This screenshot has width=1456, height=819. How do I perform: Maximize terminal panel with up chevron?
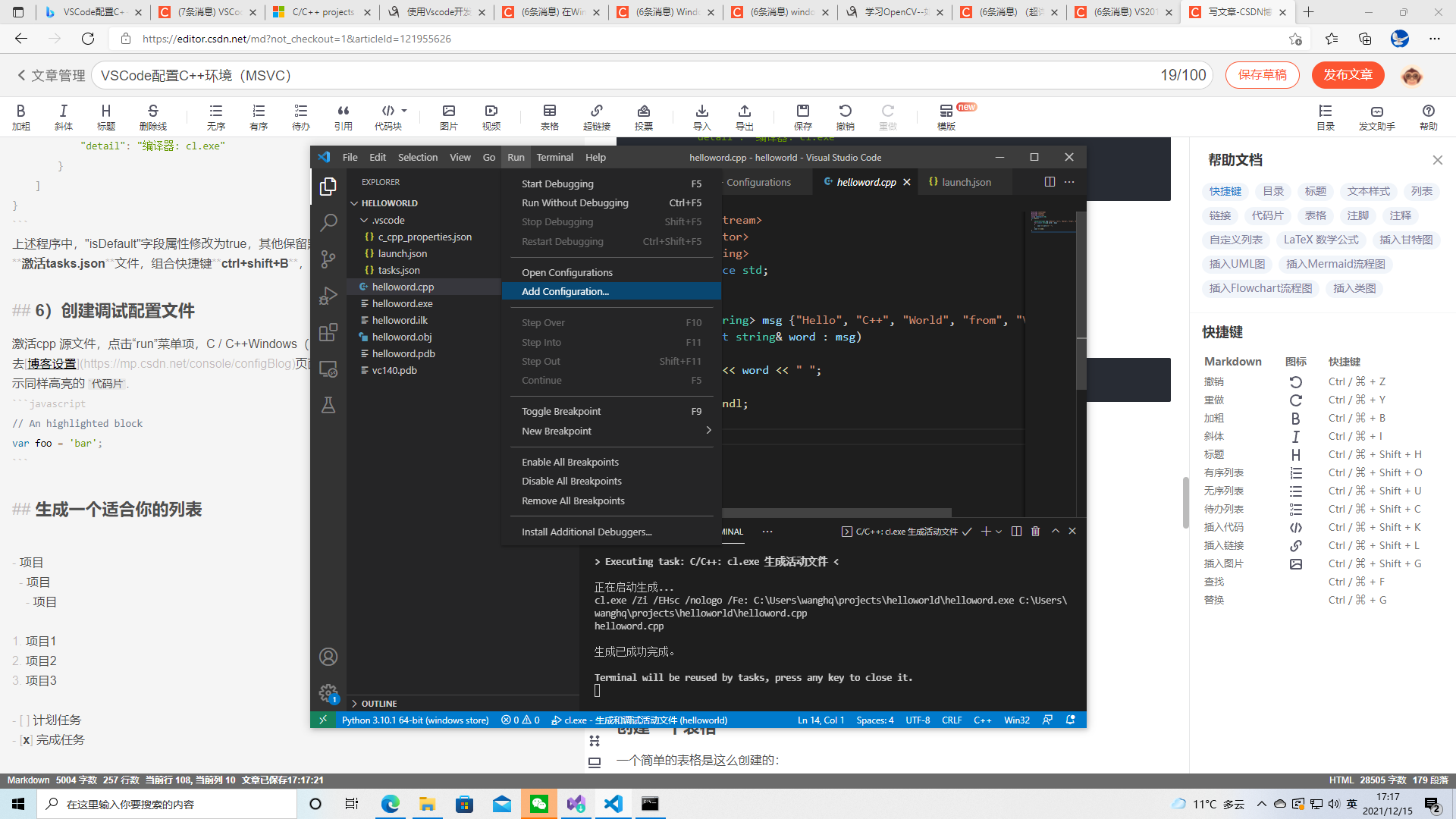(1055, 532)
